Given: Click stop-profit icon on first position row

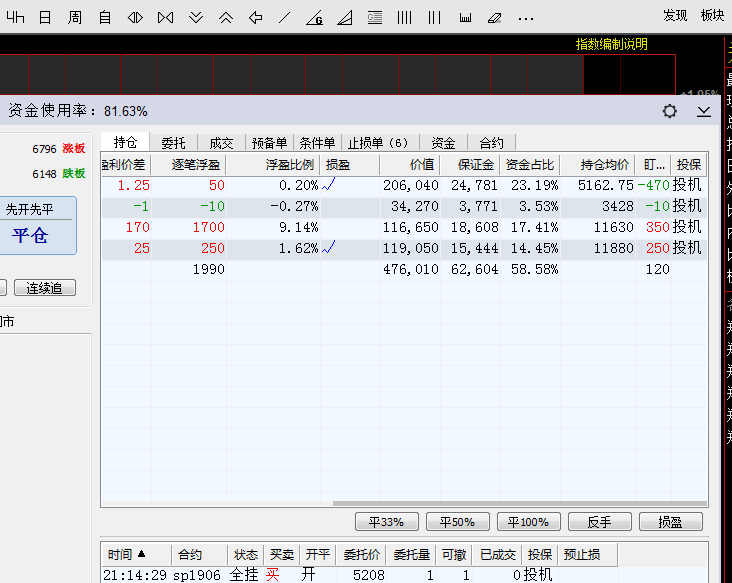Looking at the screenshot, I should 328,185.
